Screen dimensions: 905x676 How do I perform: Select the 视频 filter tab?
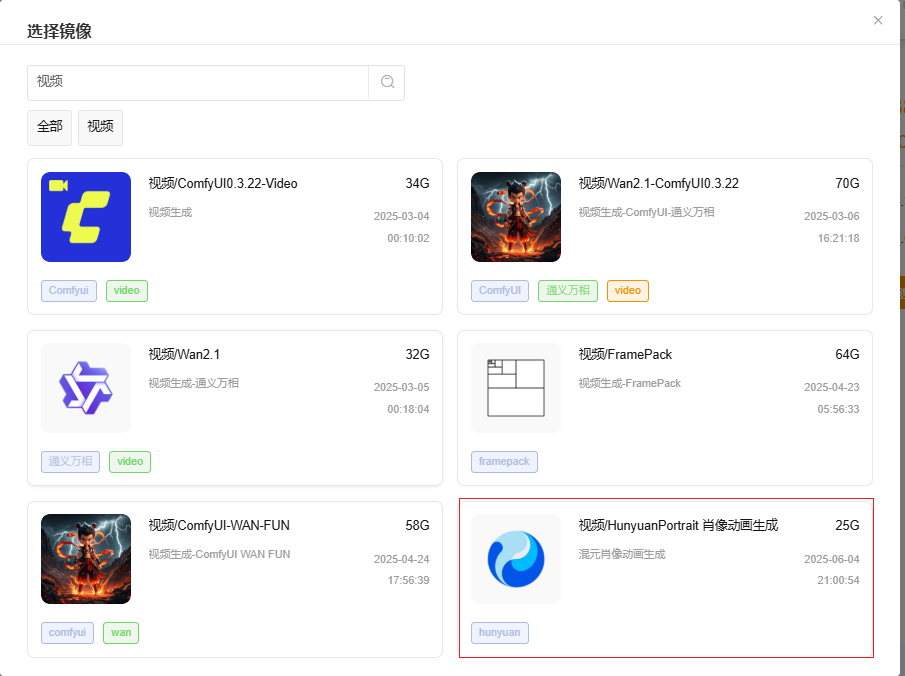point(100,127)
